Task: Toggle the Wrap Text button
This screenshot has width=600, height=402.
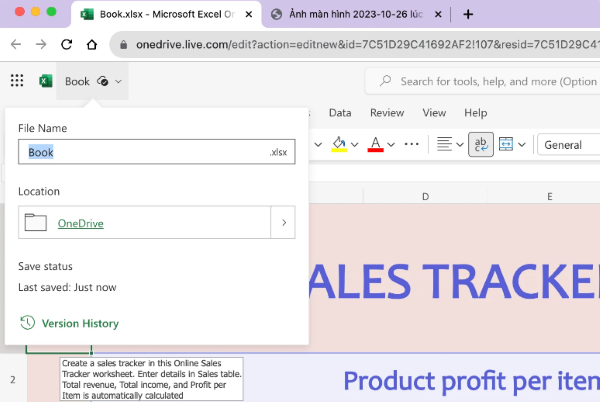Action: point(480,144)
